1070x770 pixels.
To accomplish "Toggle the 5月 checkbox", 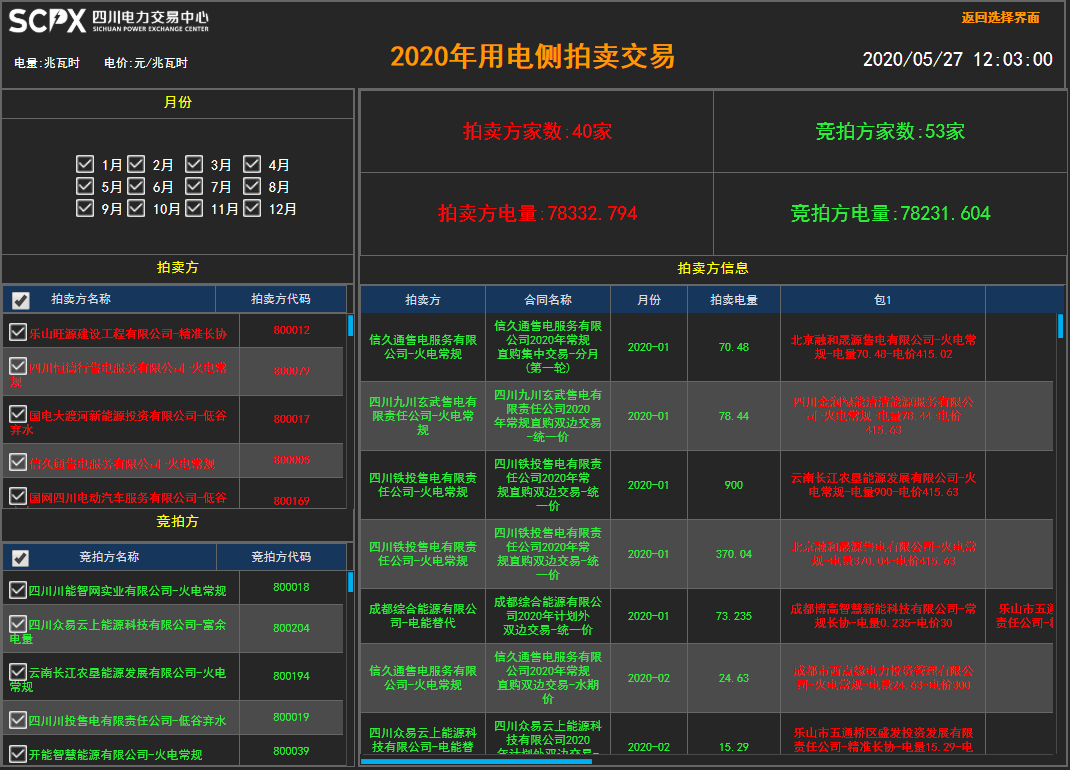I will point(85,186).
